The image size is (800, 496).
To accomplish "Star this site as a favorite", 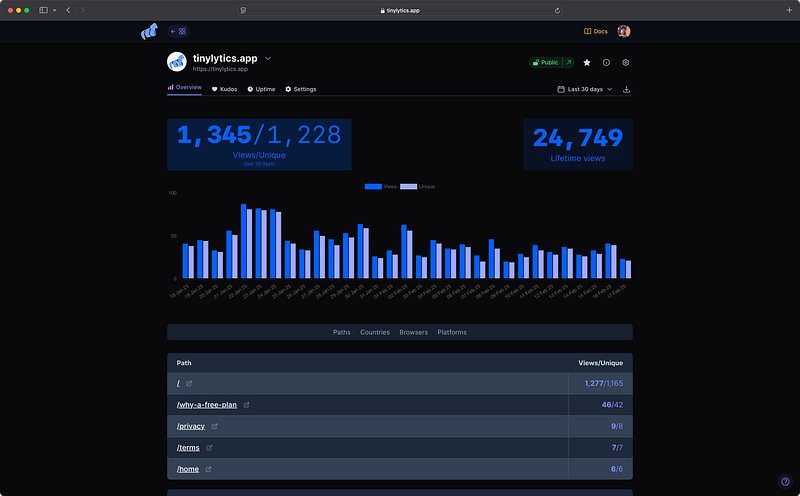I will click(x=587, y=62).
